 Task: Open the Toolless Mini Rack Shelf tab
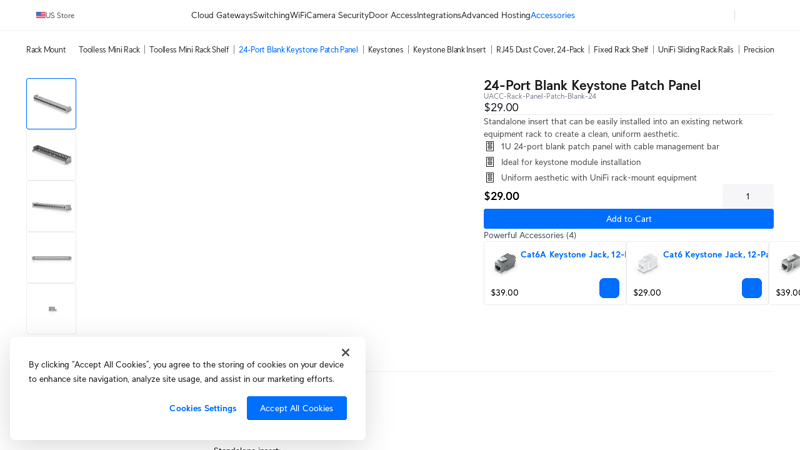(x=189, y=50)
